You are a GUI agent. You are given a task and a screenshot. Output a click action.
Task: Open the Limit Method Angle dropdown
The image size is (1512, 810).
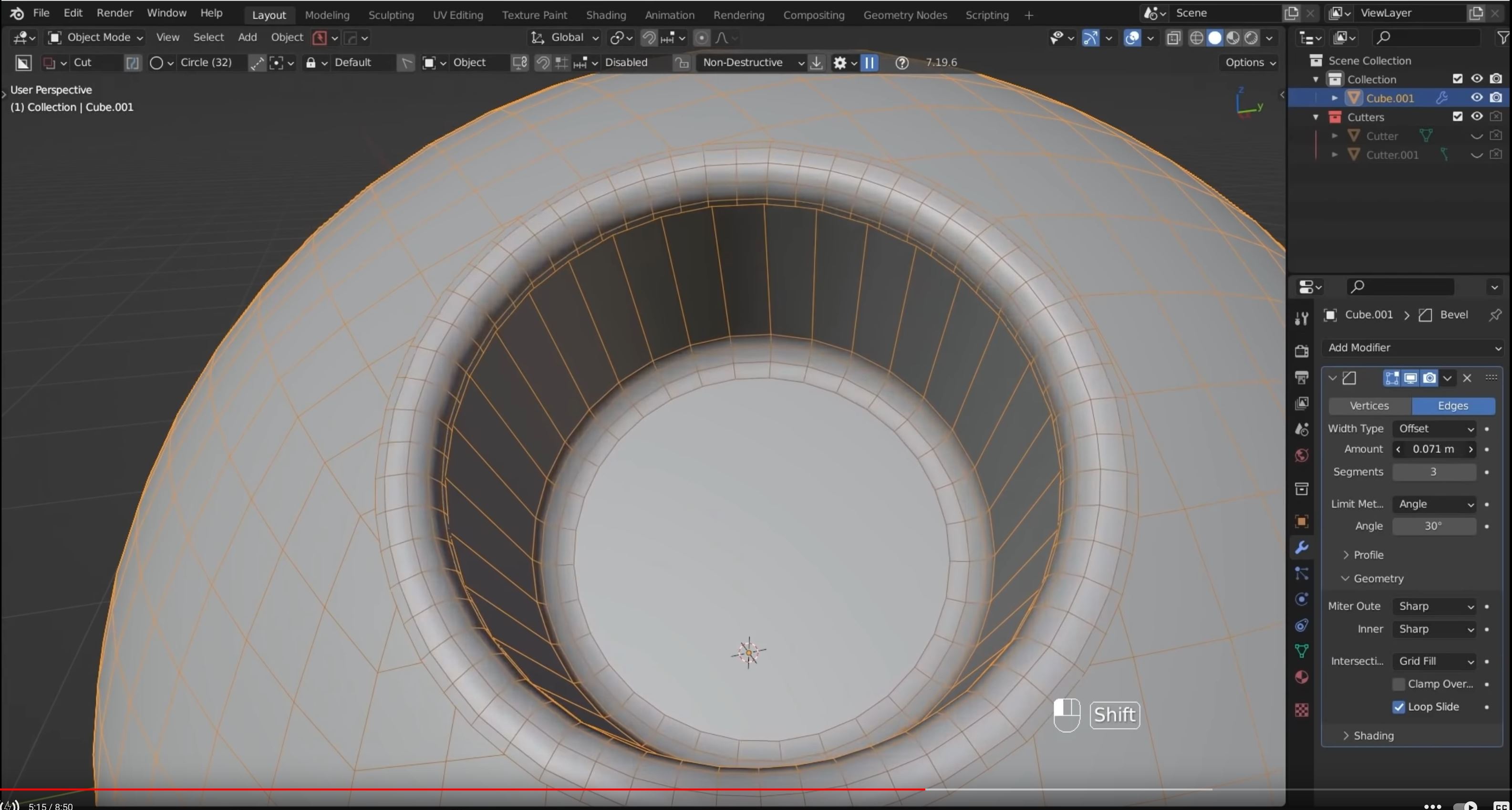(x=1435, y=504)
